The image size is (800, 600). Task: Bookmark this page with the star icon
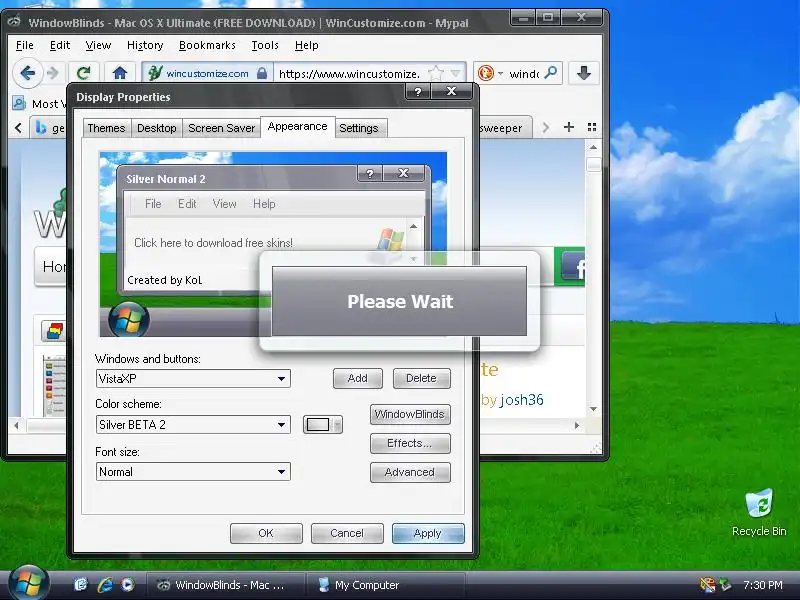click(x=436, y=73)
